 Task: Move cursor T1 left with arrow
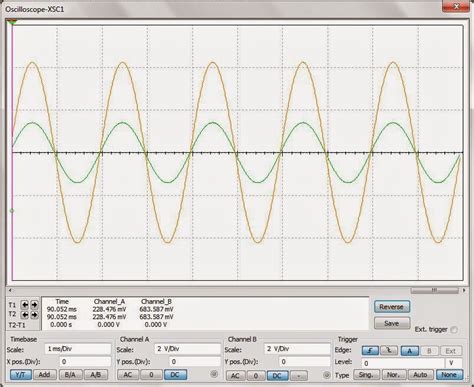(x=24, y=304)
